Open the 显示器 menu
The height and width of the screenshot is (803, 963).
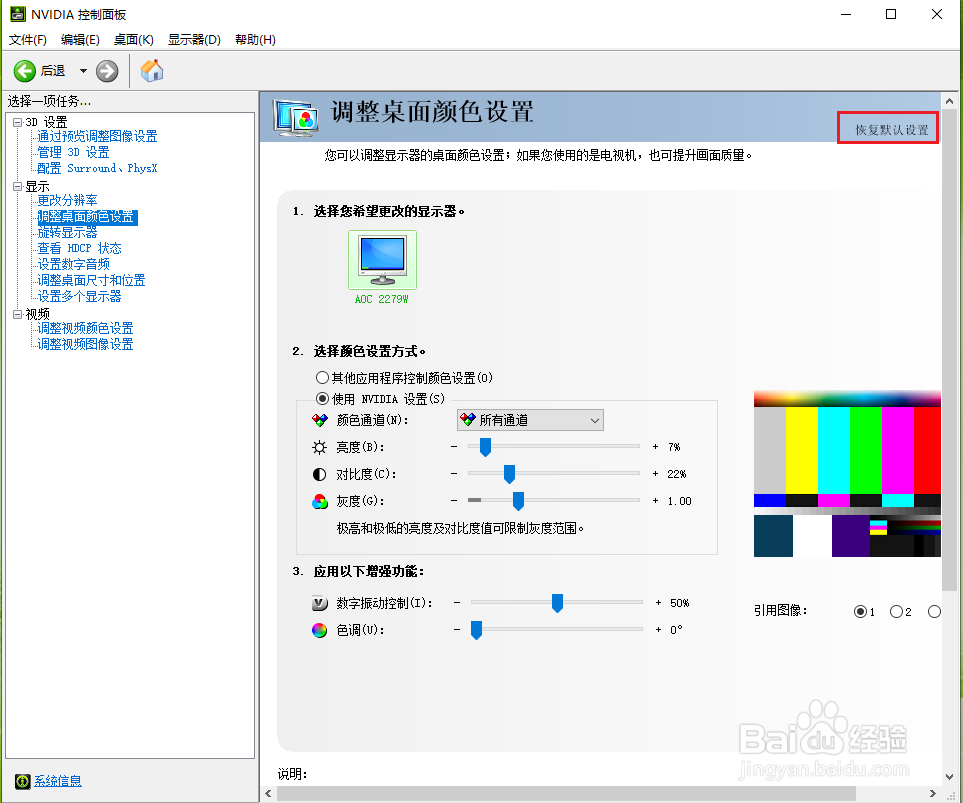click(194, 39)
